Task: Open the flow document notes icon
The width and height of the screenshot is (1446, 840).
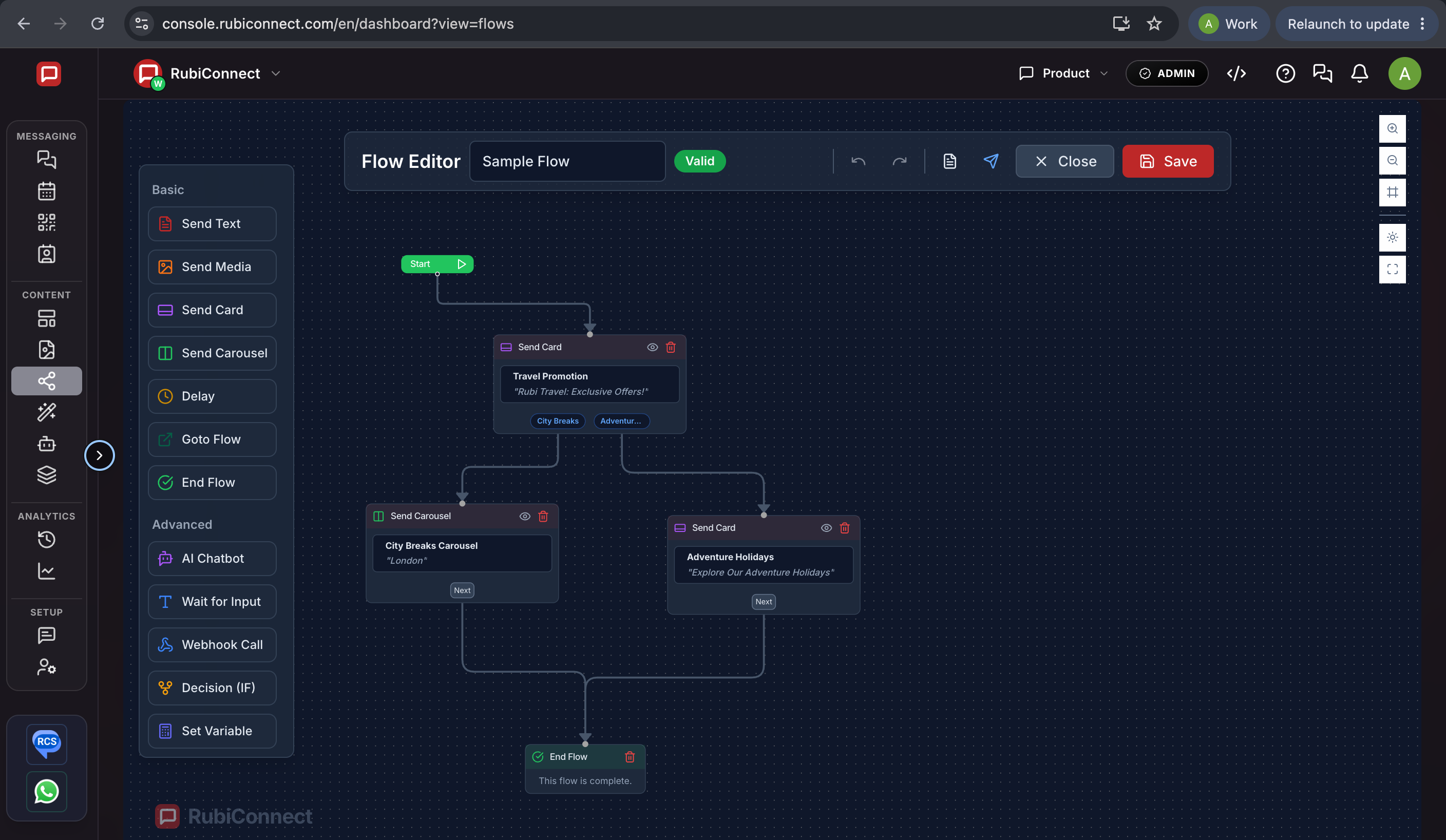Action: click(949, 161)
